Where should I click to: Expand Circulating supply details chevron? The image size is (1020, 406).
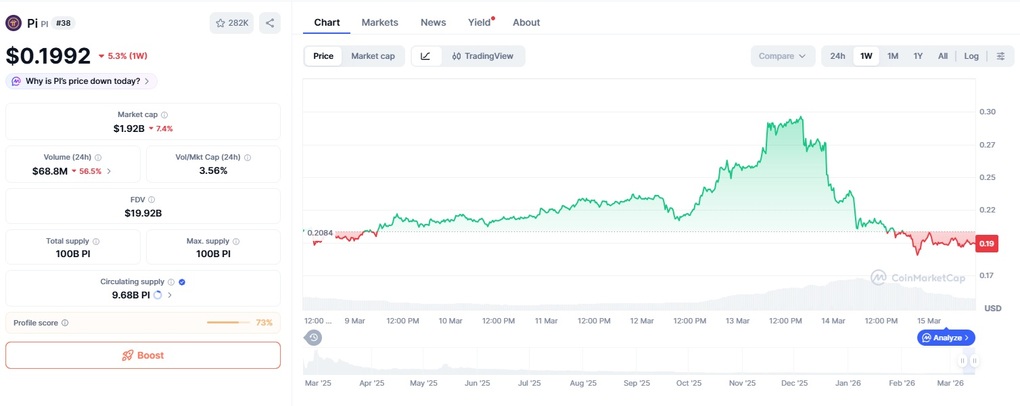(x=170, y=295)
